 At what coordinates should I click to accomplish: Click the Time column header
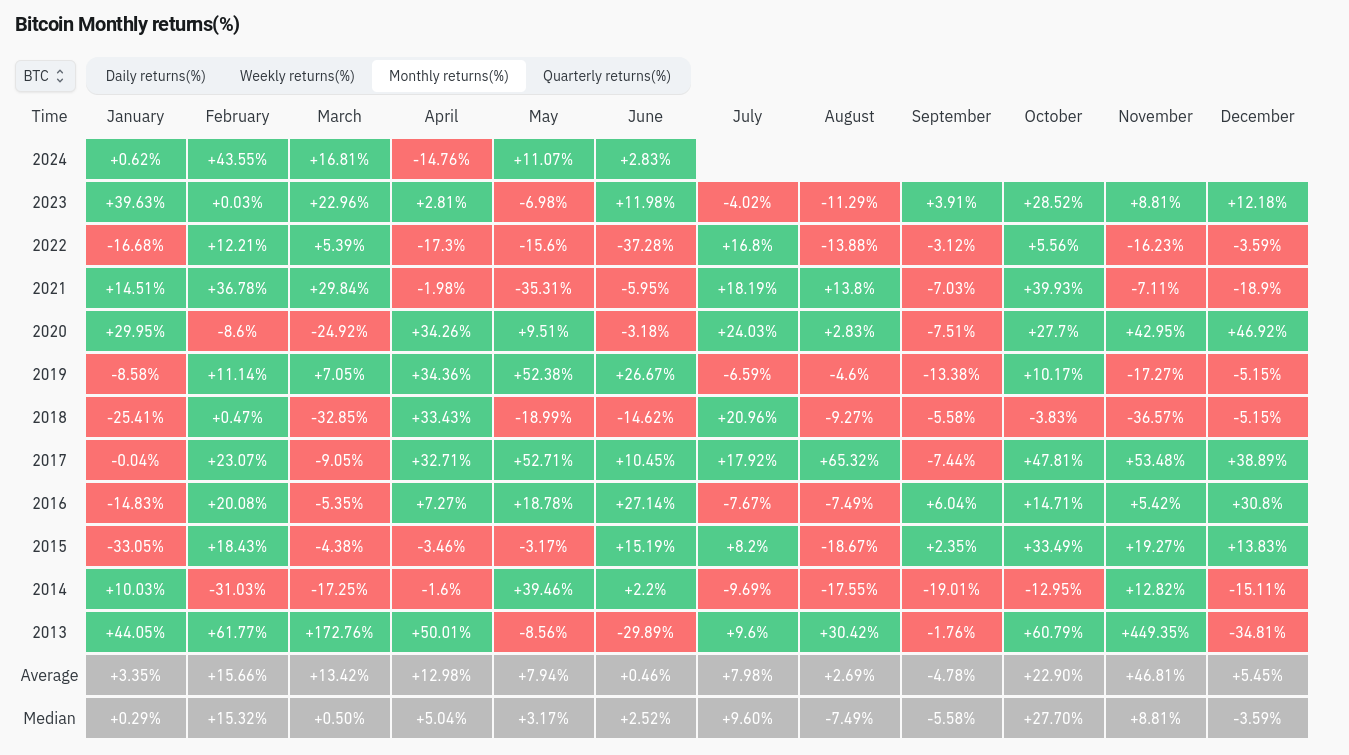(49, 116)
